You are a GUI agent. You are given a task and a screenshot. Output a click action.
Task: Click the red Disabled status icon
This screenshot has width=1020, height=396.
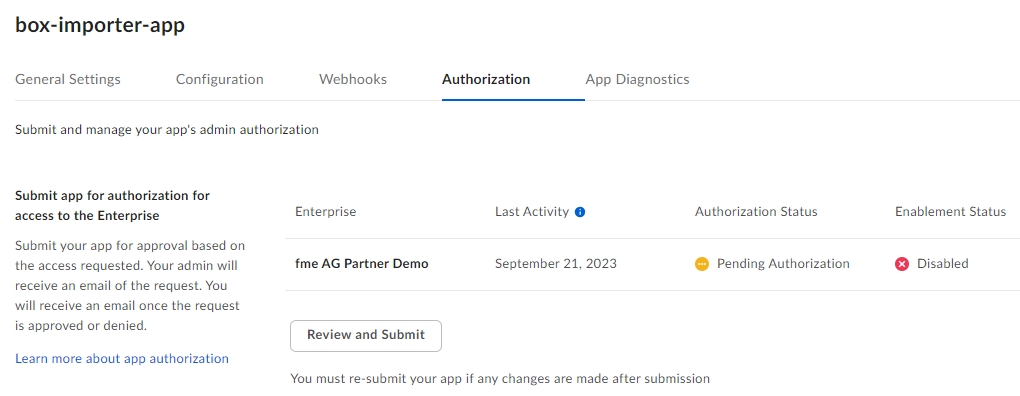[902, 264]
